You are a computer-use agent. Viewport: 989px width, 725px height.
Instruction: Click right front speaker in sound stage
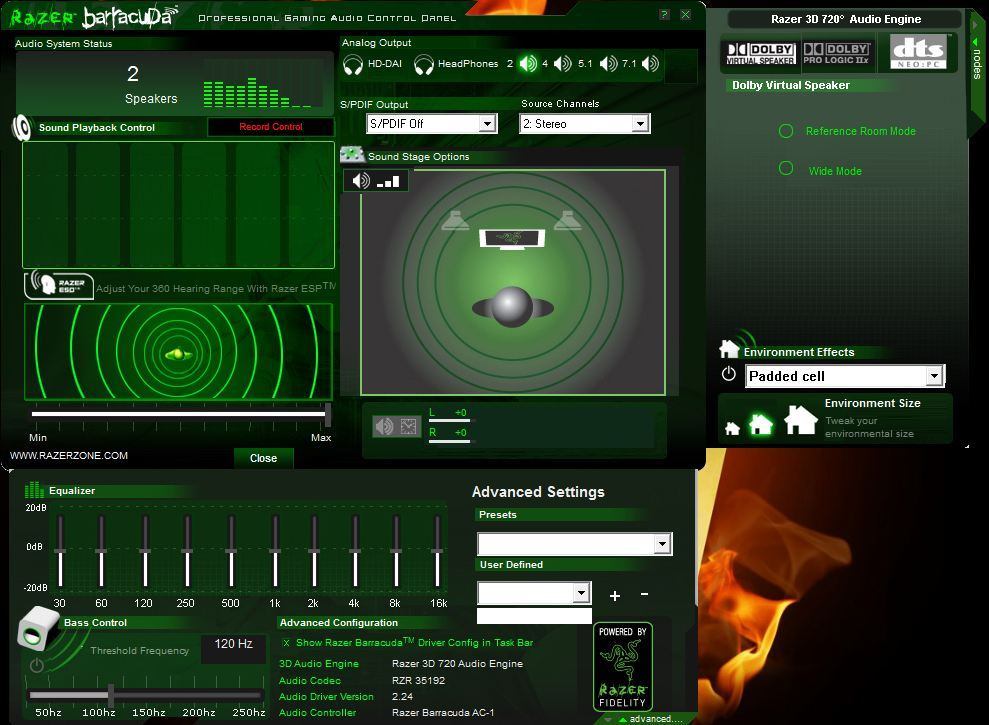tap(568, 220)
